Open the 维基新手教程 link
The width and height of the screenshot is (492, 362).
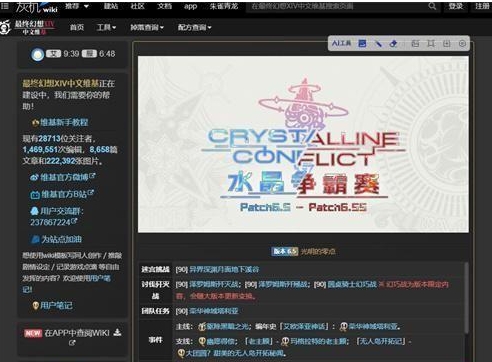click(x=64, y=122)
